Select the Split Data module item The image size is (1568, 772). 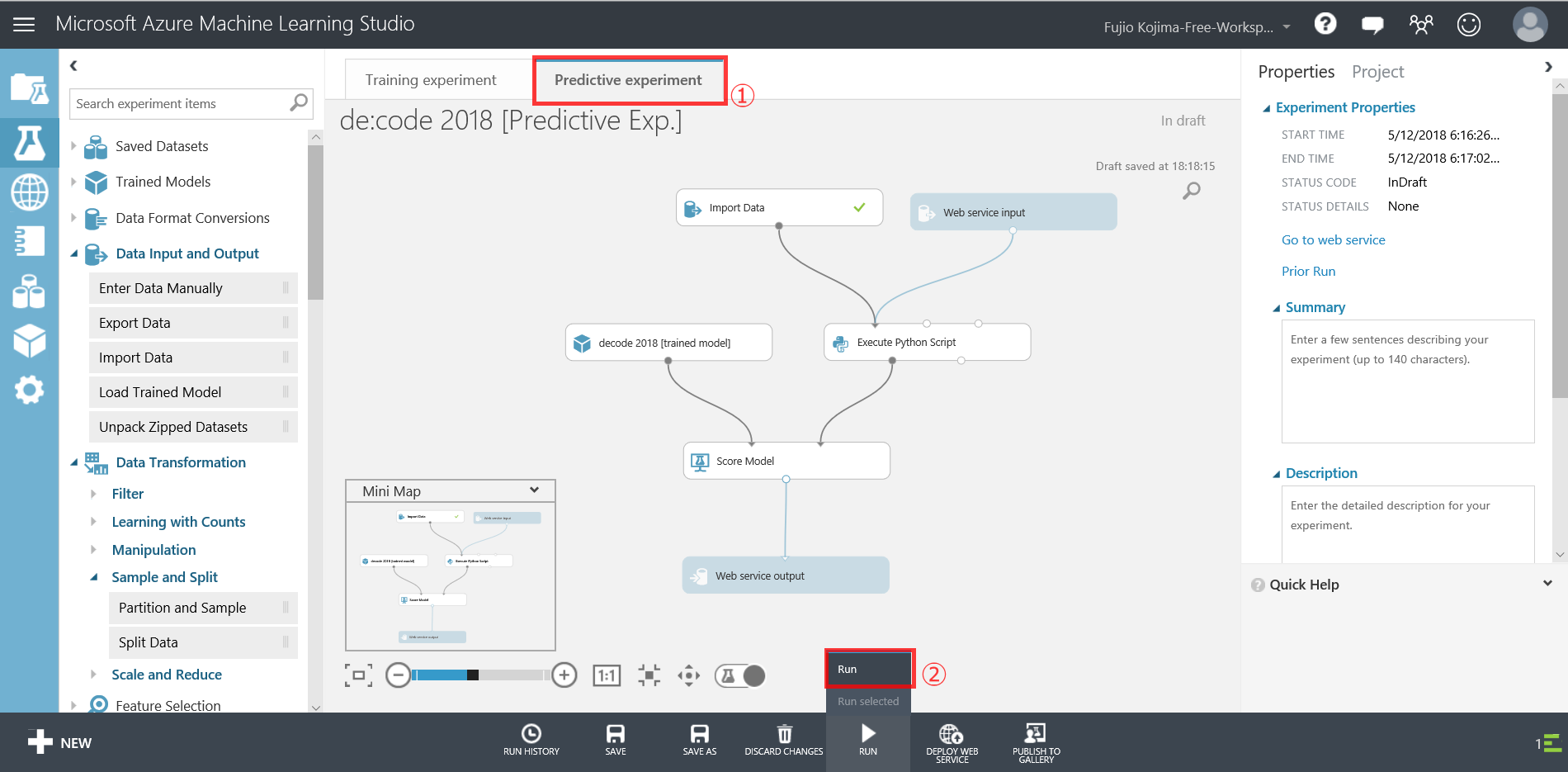[x=203, y=642]
